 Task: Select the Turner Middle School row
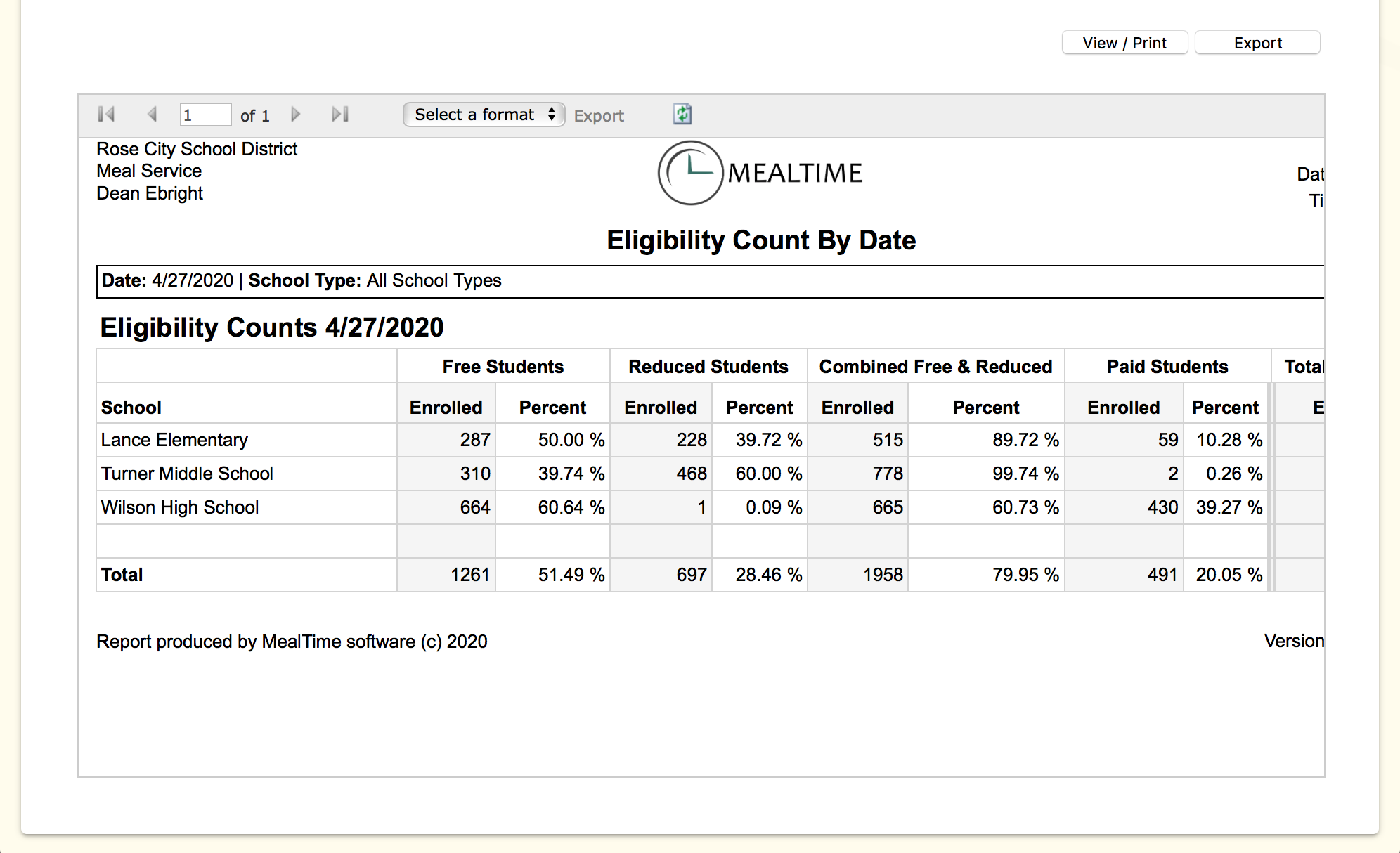coord(187,474)
